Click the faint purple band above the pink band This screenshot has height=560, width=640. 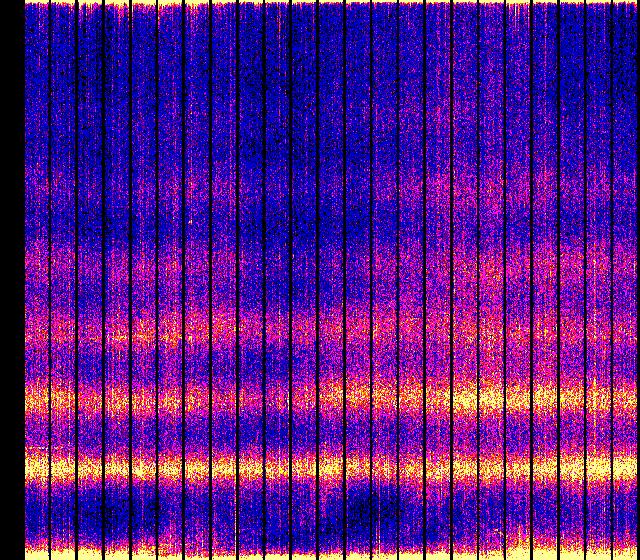(x=330, y=262)
